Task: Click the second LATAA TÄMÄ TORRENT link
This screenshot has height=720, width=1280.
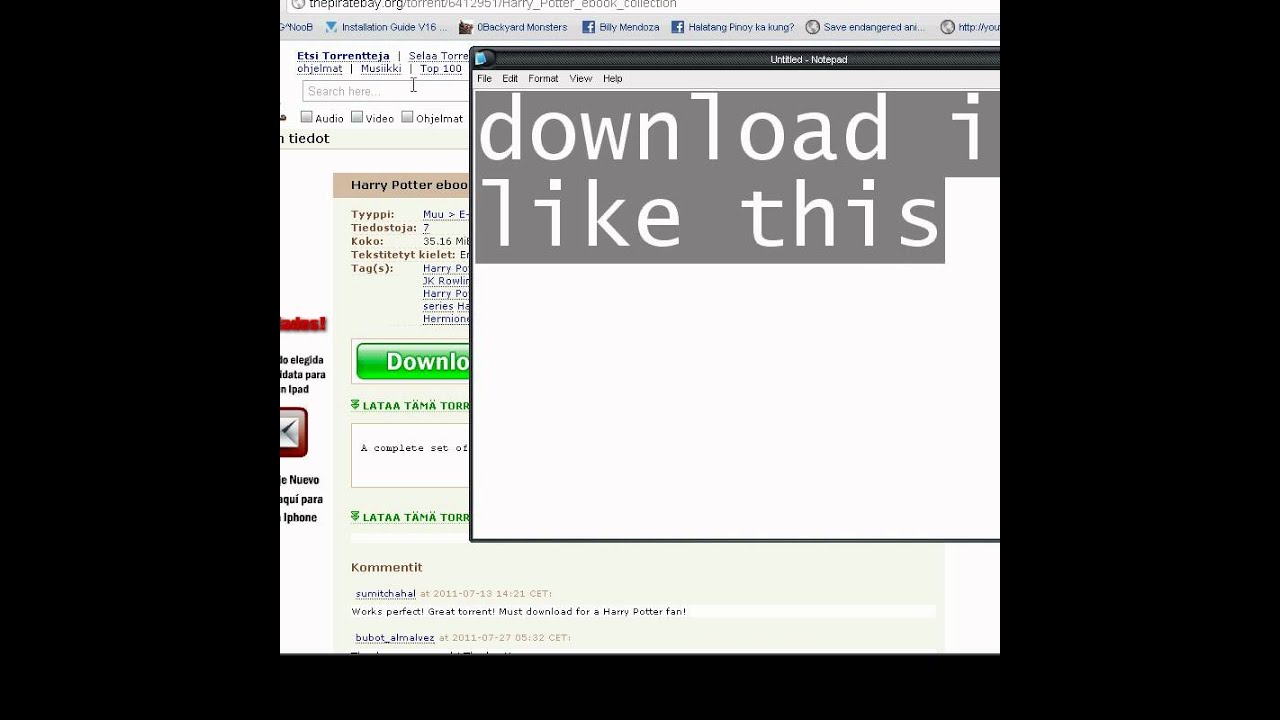Action: pyautogui.click(x=411, y=517)
